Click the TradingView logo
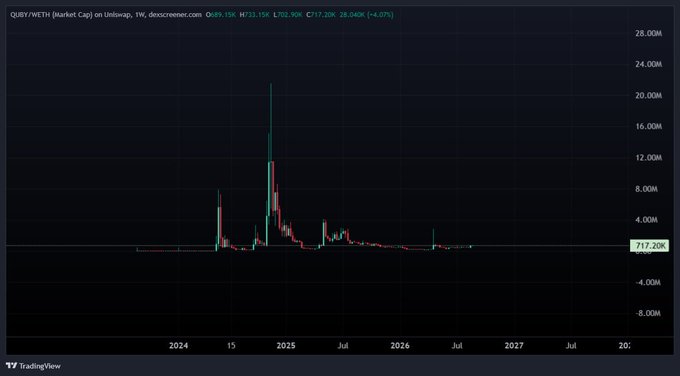The image size is (680, 376). pyautogui.click(x=33, y=366)
